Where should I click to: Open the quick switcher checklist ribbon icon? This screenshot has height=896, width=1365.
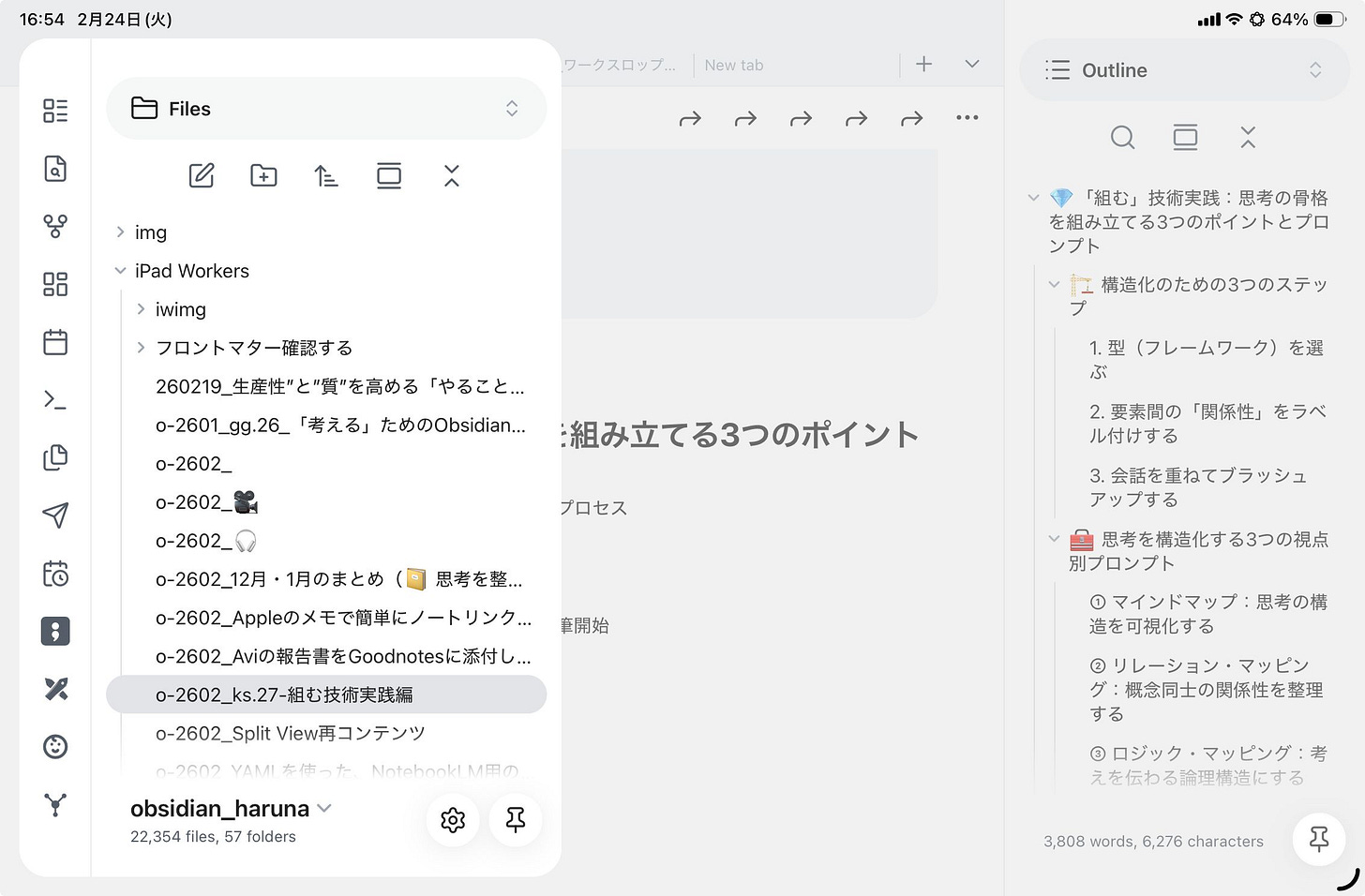[x=55, y=111]
